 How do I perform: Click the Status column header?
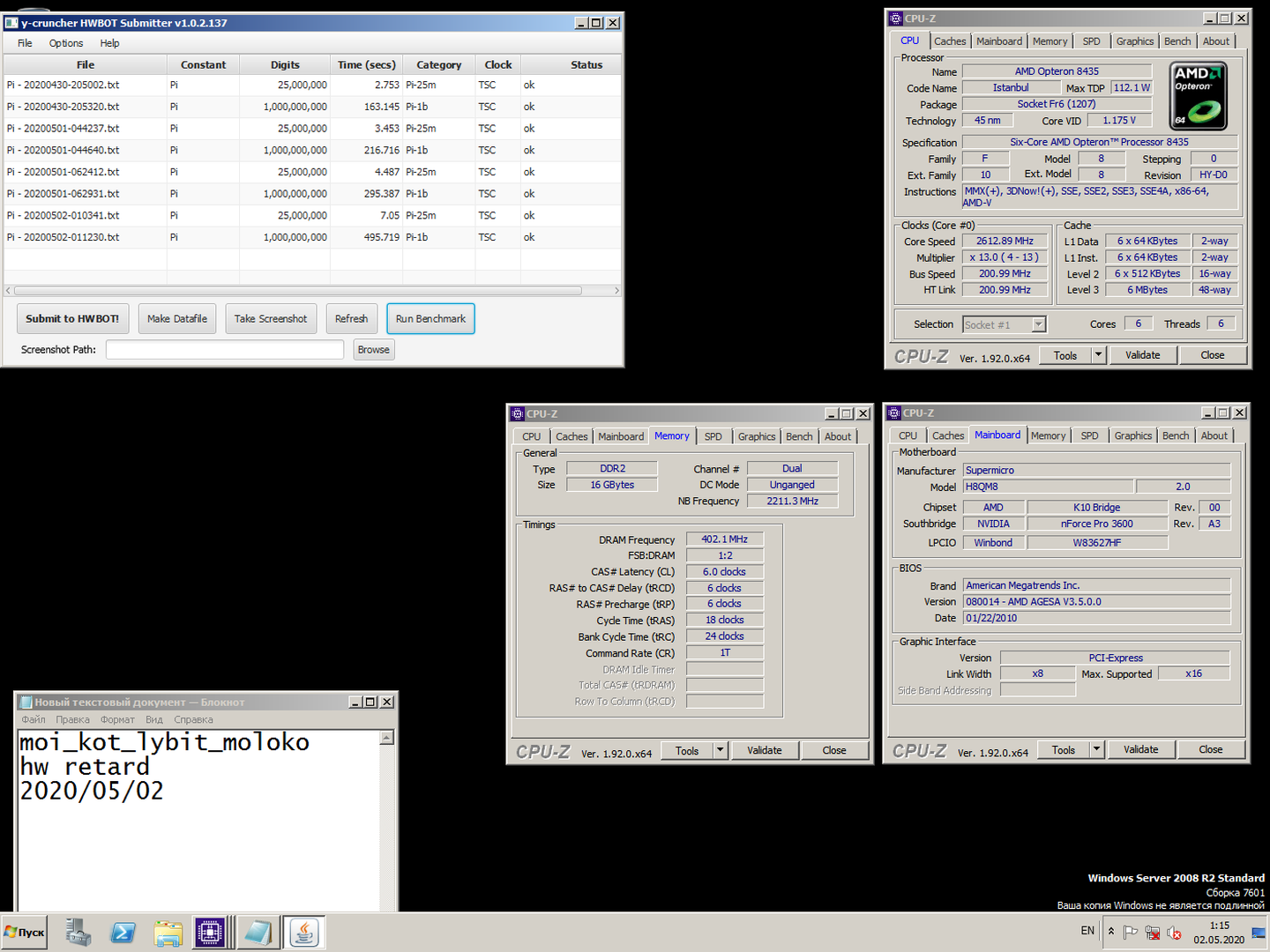[586, 64]
